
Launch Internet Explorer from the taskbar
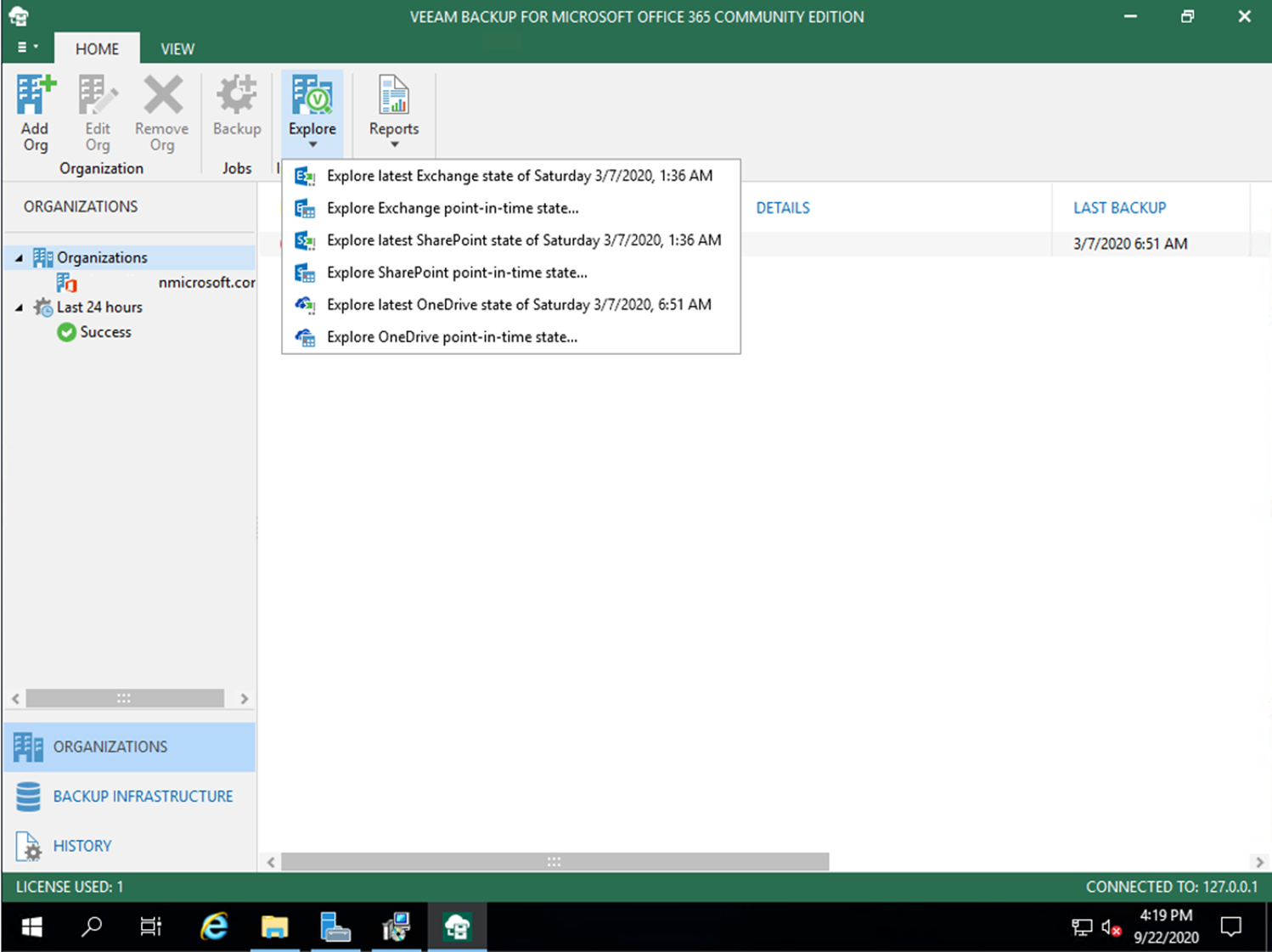(x=214, y=927)
